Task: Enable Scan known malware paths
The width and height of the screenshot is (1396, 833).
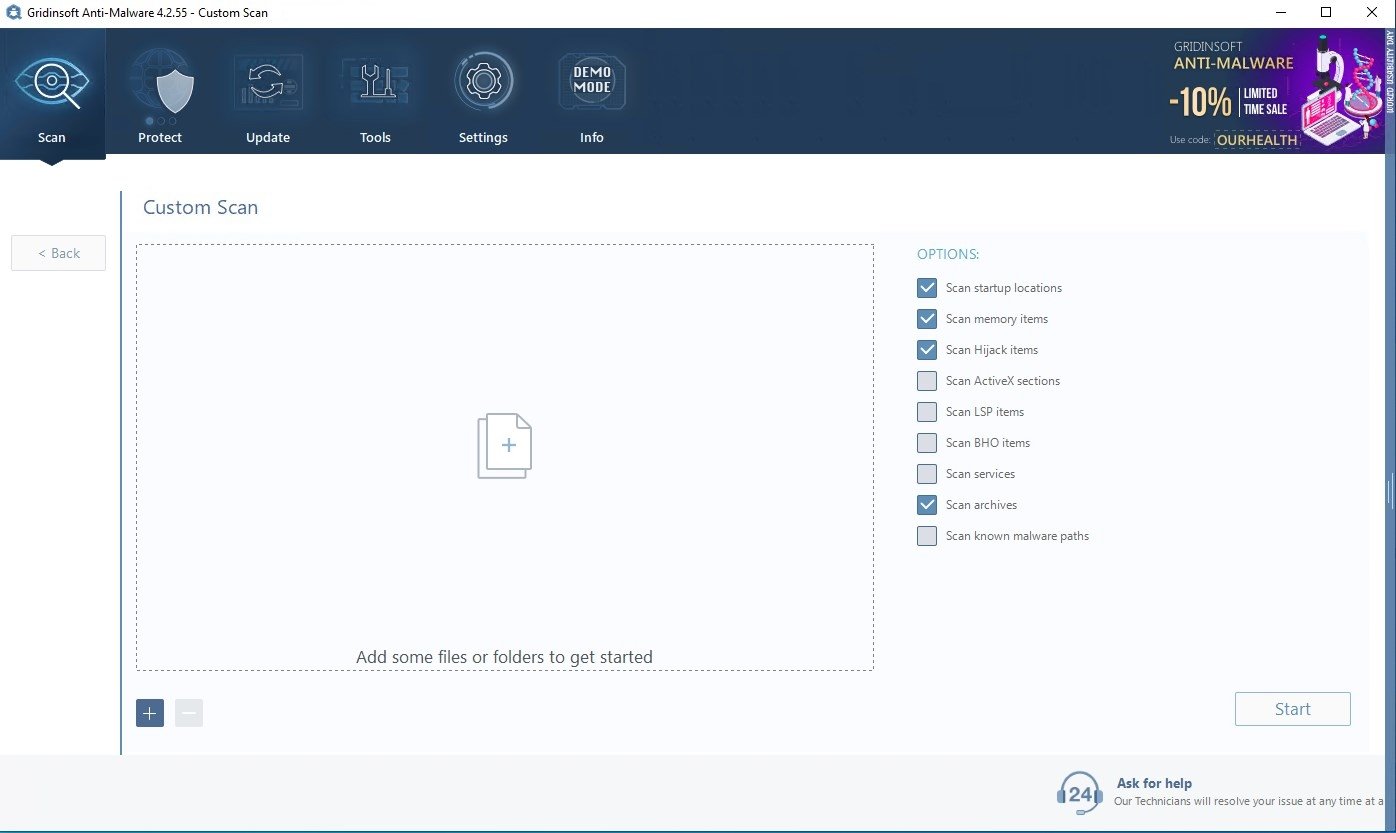Action: (927, 536)
